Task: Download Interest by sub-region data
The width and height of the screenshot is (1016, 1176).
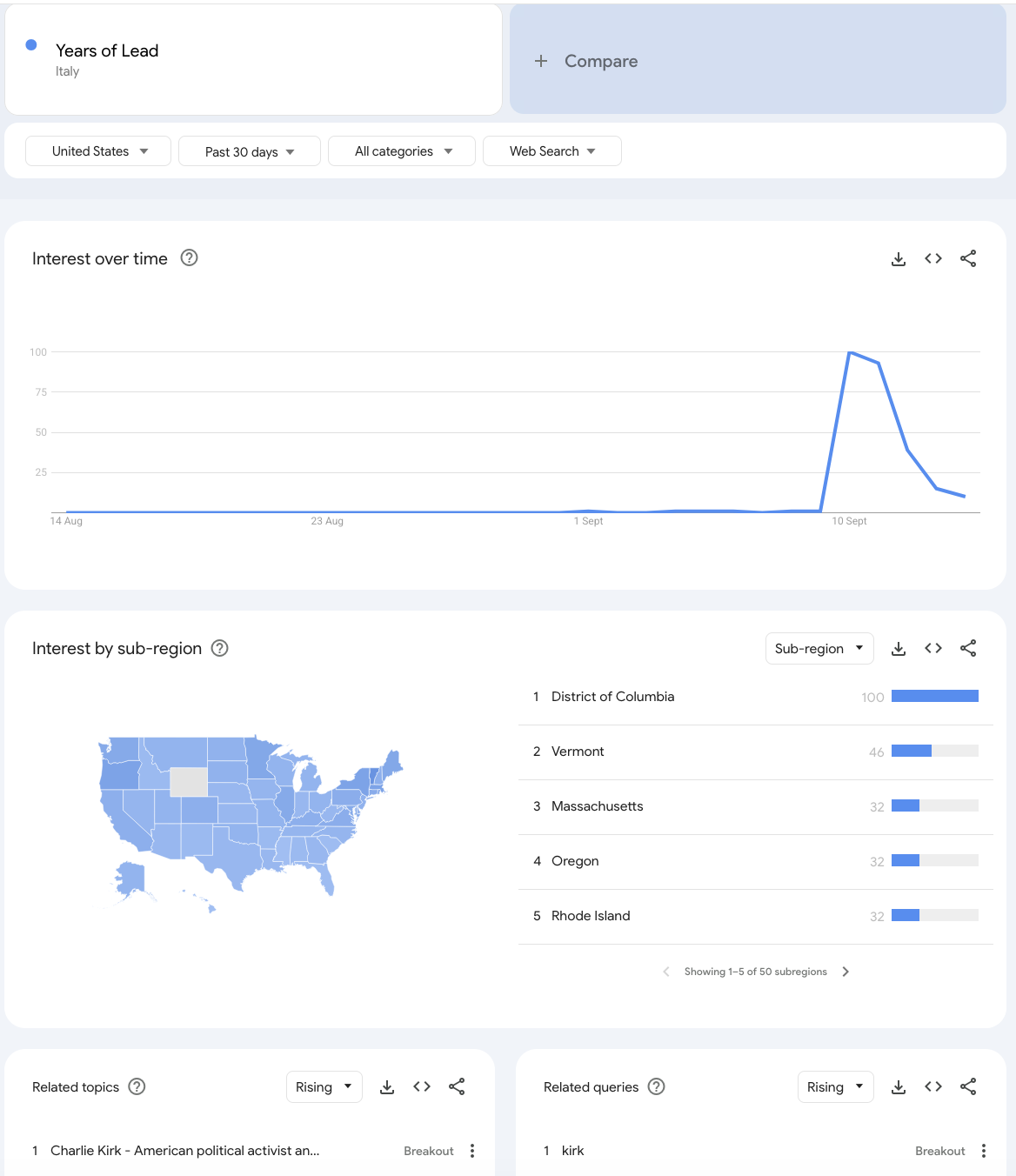Action: tap(899, 649)
